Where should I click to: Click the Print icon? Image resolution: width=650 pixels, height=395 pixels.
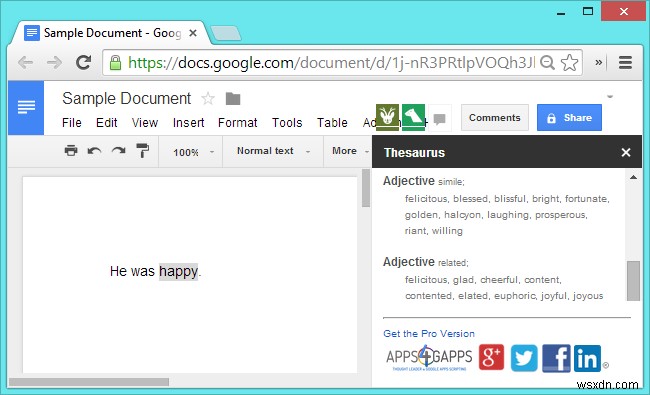(71, 150)
